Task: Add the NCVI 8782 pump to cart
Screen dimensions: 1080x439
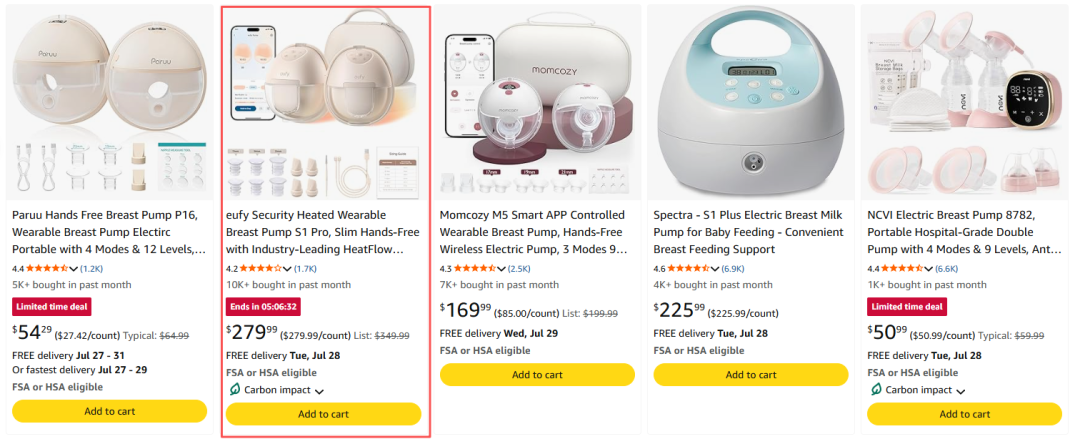Action: click(964, 414)
